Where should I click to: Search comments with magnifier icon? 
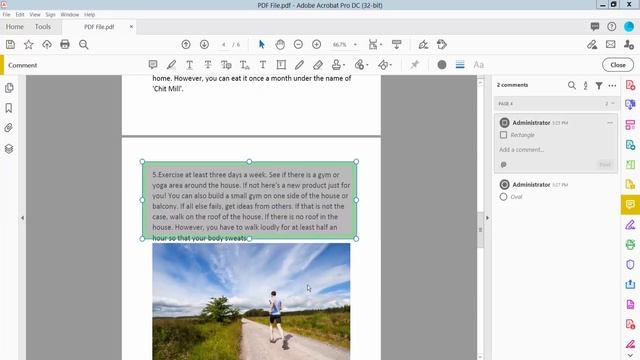pyautogui.click(x=572, y=85)
